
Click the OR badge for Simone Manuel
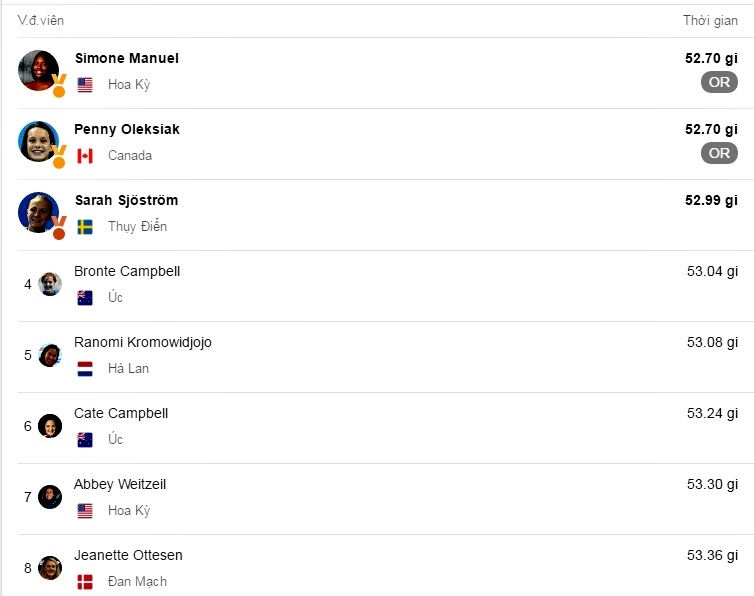click(x=719, y=82)
